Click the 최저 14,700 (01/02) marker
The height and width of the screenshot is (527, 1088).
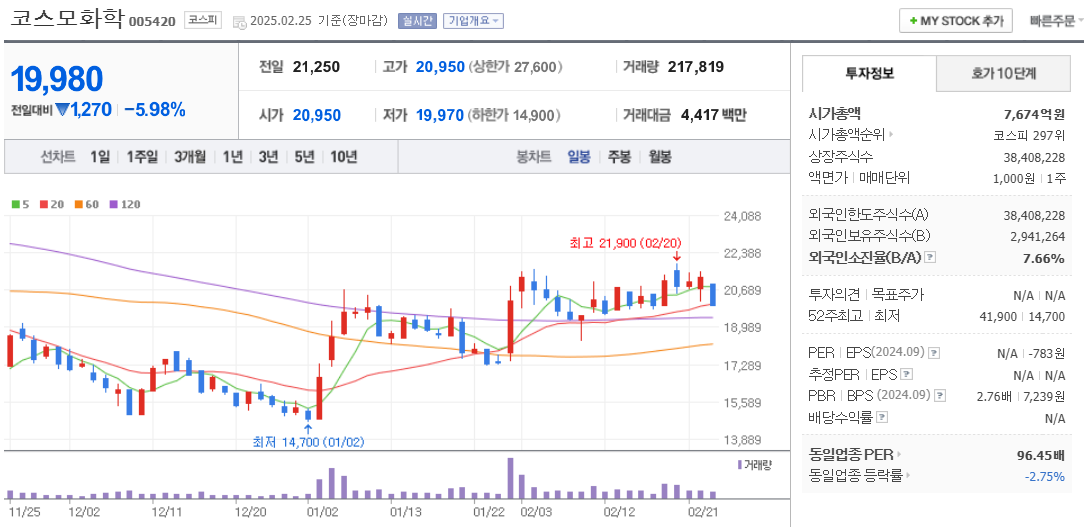coord(308,442)
